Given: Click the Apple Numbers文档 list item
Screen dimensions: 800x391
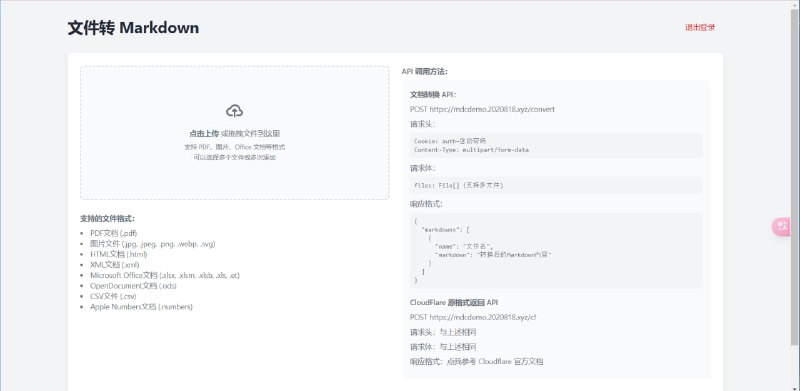Looking at the screenshot, I should (x=141, y=307).
